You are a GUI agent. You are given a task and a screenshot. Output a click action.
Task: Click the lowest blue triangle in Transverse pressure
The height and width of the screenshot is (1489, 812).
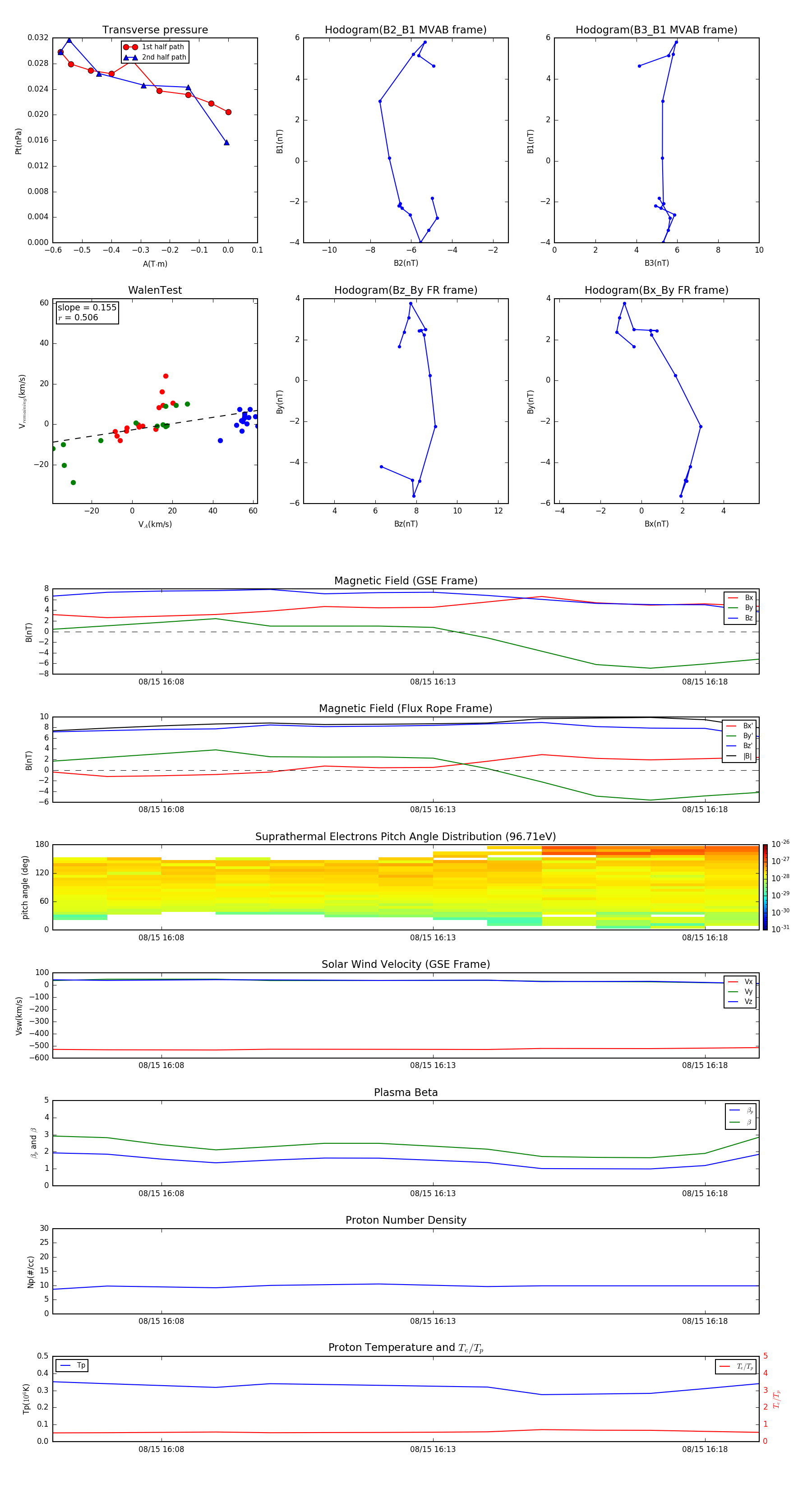(226, 142)
